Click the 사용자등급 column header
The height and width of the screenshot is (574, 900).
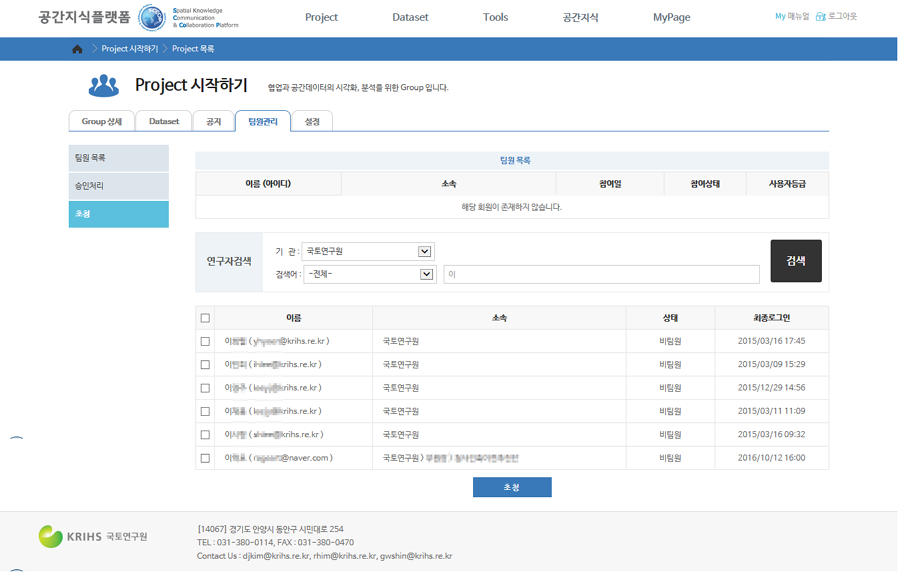click(788, 184)
